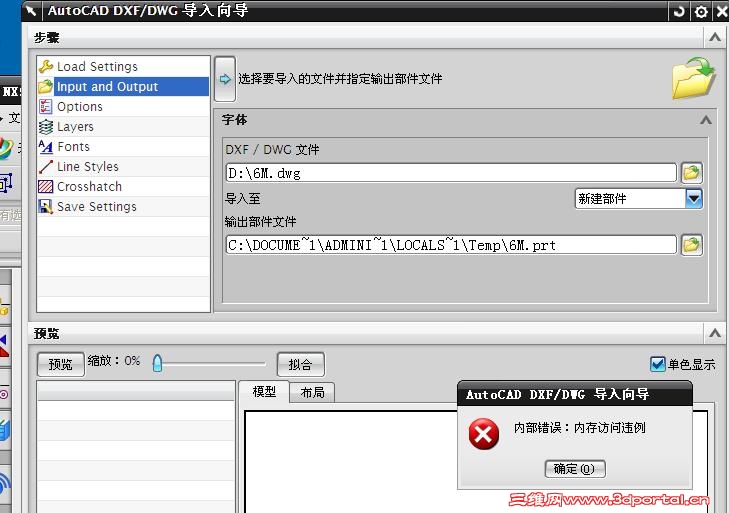The height and width of the screenshot is (513, 729).
Task: Open the Line Styles step
Action: coord(123,167)
